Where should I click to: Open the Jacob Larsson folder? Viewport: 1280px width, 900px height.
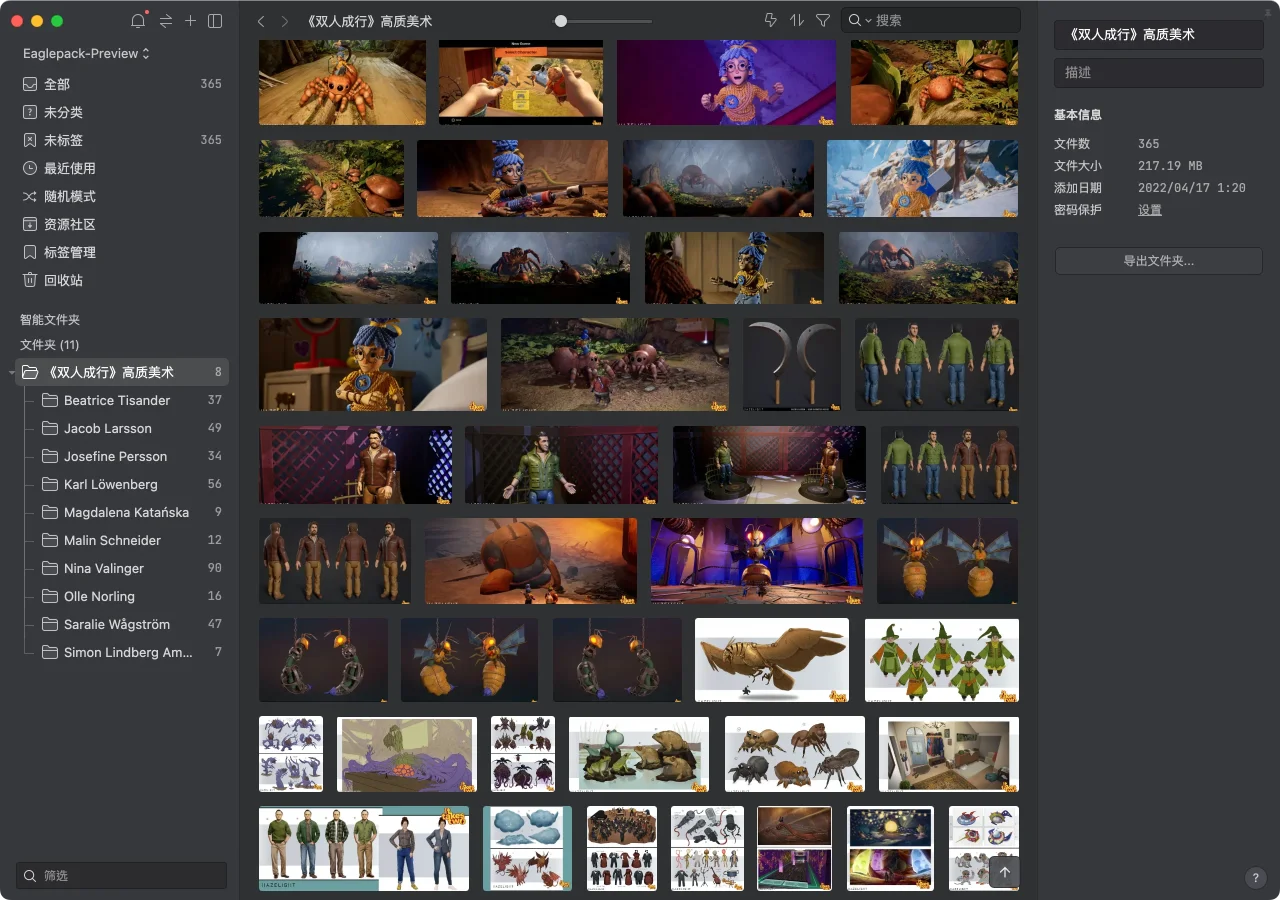coord(130,428)
